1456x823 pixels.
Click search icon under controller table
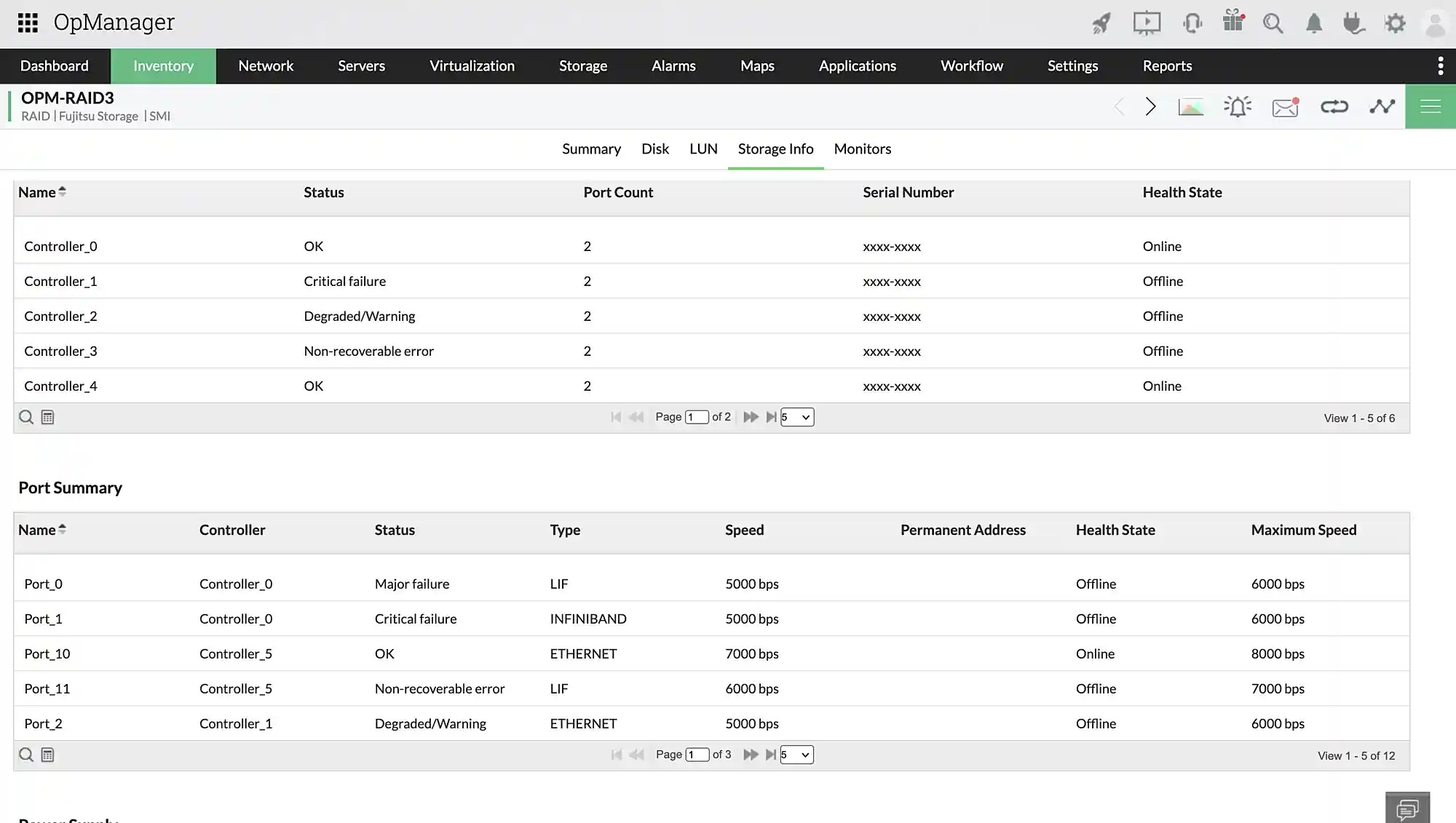(x=26, y=417)
